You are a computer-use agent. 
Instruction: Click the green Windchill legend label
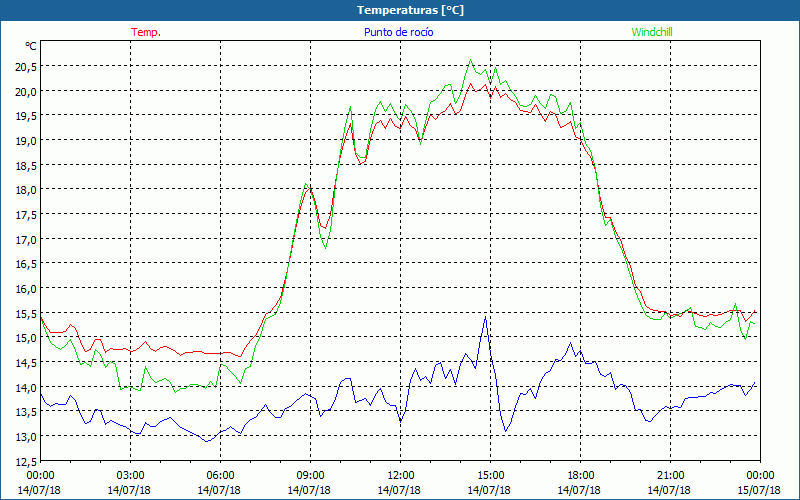652,32
